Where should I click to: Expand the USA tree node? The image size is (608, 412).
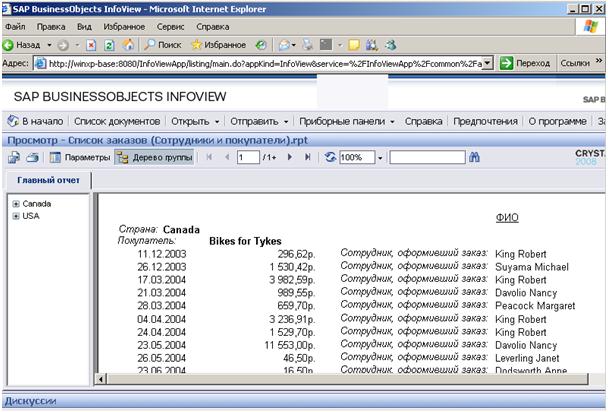(x=16, y=216)
